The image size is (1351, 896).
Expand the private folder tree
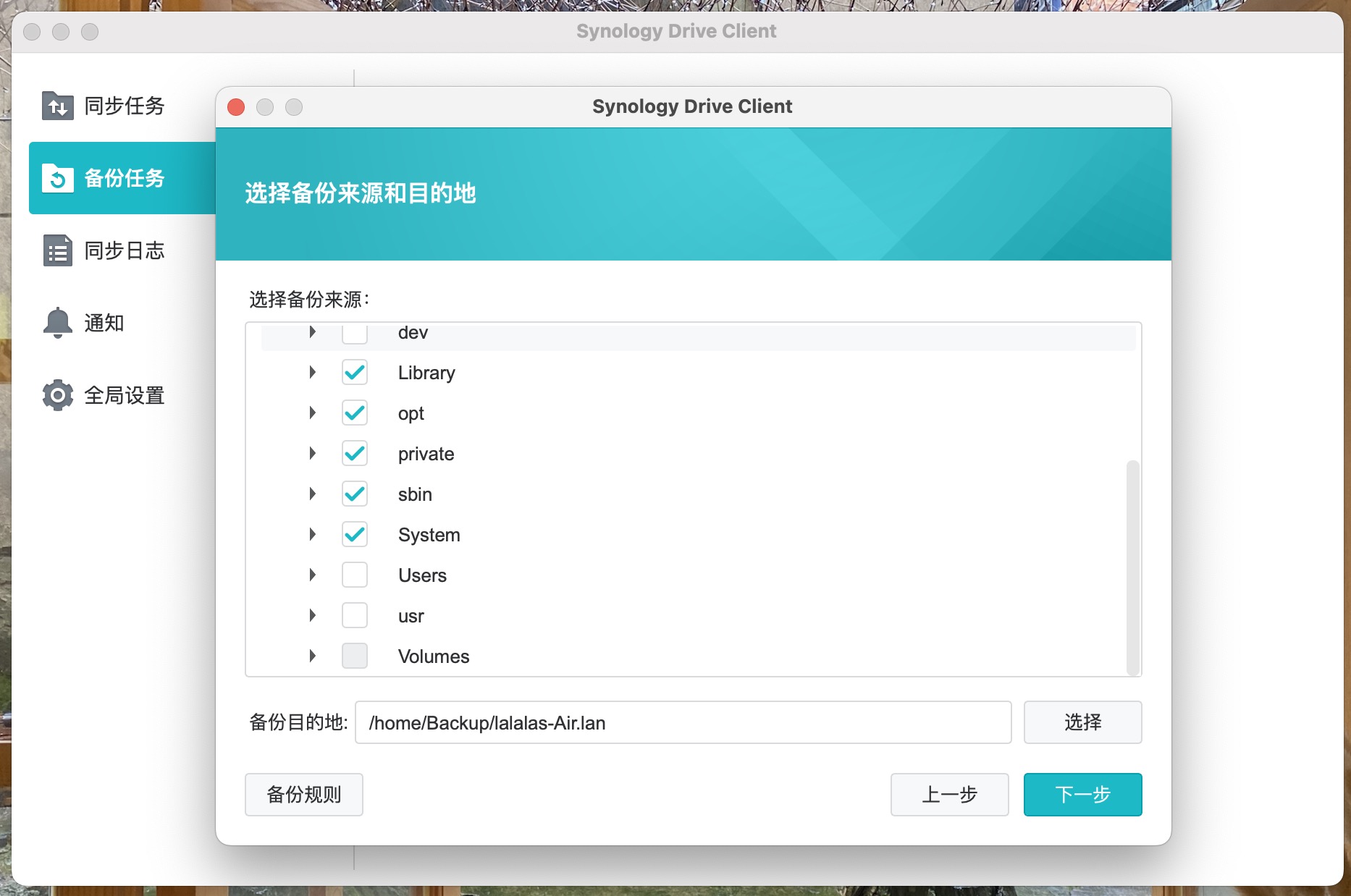(313, 453)
